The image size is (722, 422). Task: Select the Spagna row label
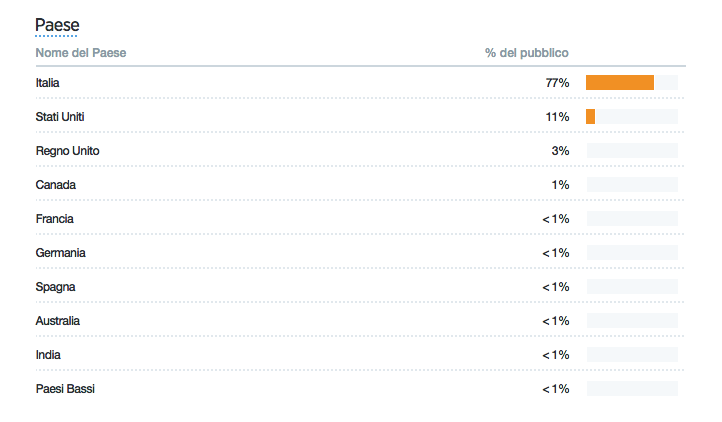(x=55, y=287)
